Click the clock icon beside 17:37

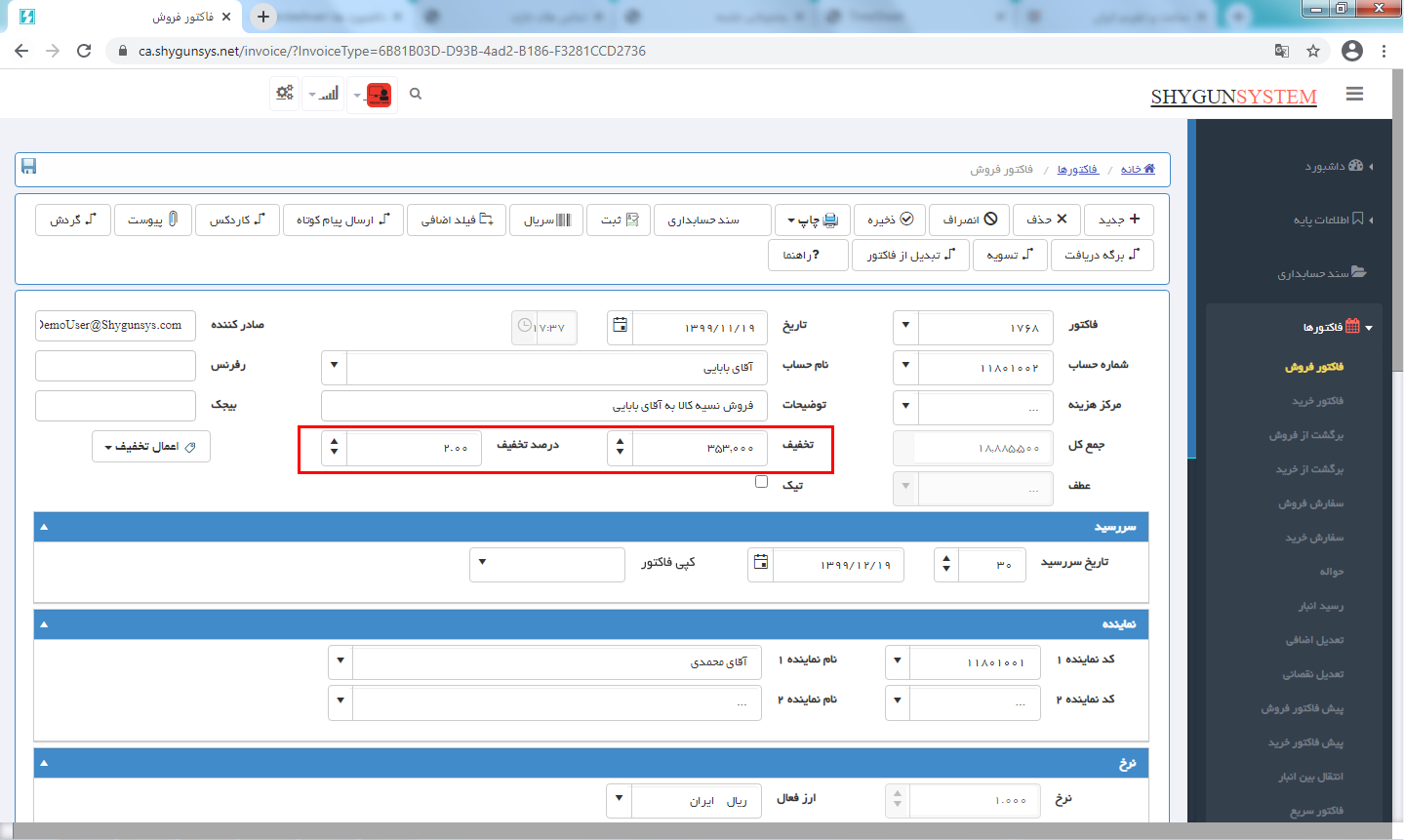click(x=524, y=327)
